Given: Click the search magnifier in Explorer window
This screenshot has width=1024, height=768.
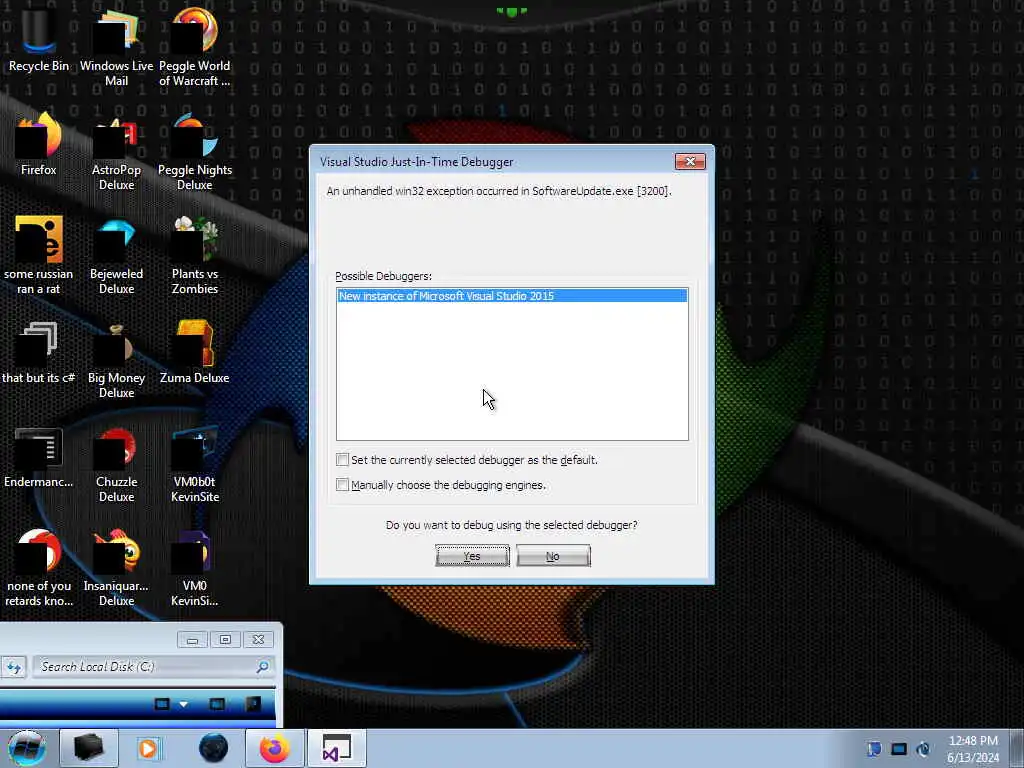Looking at the screenshot, I should pyautogui.click(x=263, y=667).
